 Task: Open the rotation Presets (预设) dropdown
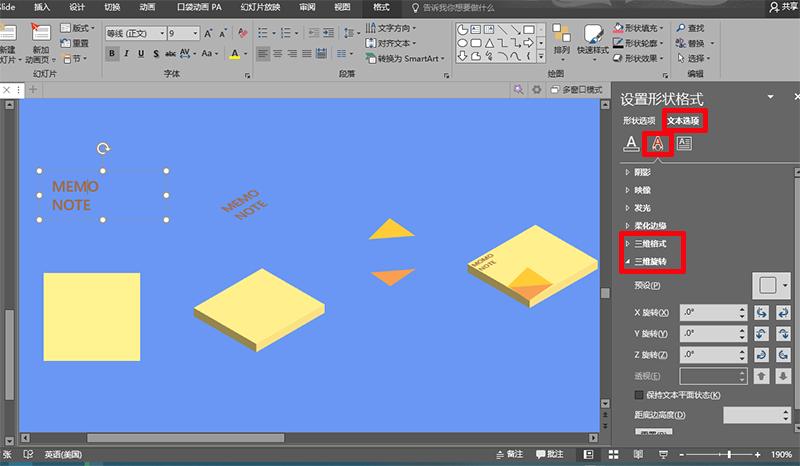(x=773, y=285)
